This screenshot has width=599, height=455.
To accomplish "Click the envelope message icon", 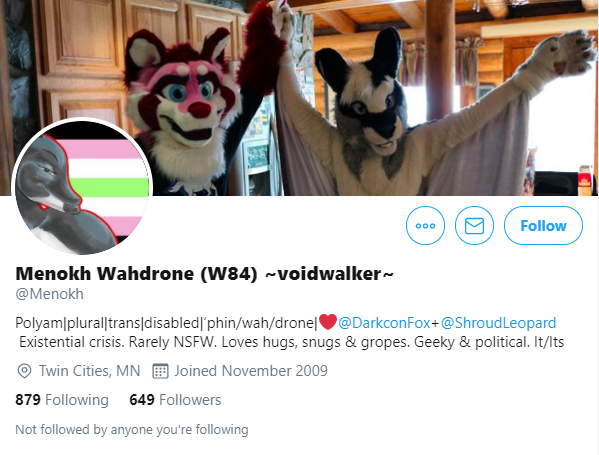I will [x=474, y=225].
